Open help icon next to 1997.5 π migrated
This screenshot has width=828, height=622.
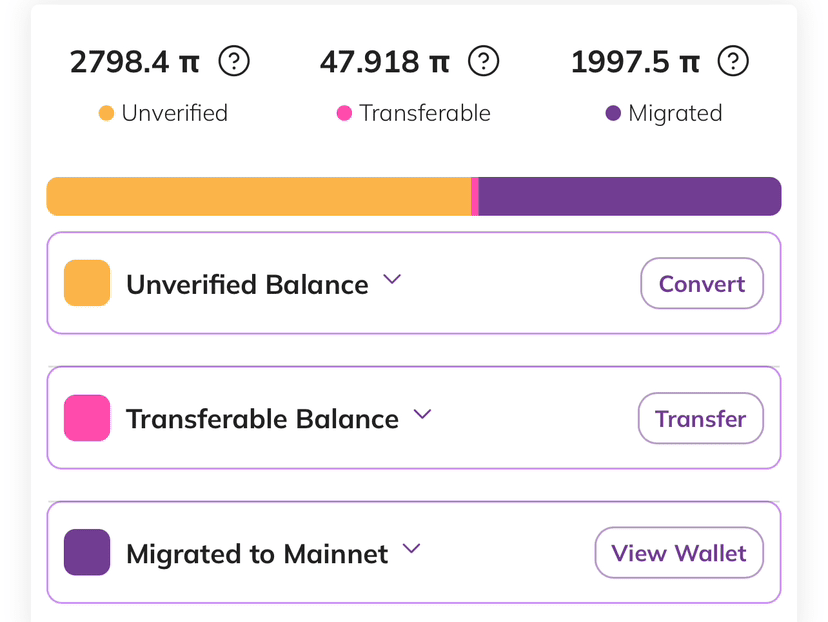pos(733,61)
